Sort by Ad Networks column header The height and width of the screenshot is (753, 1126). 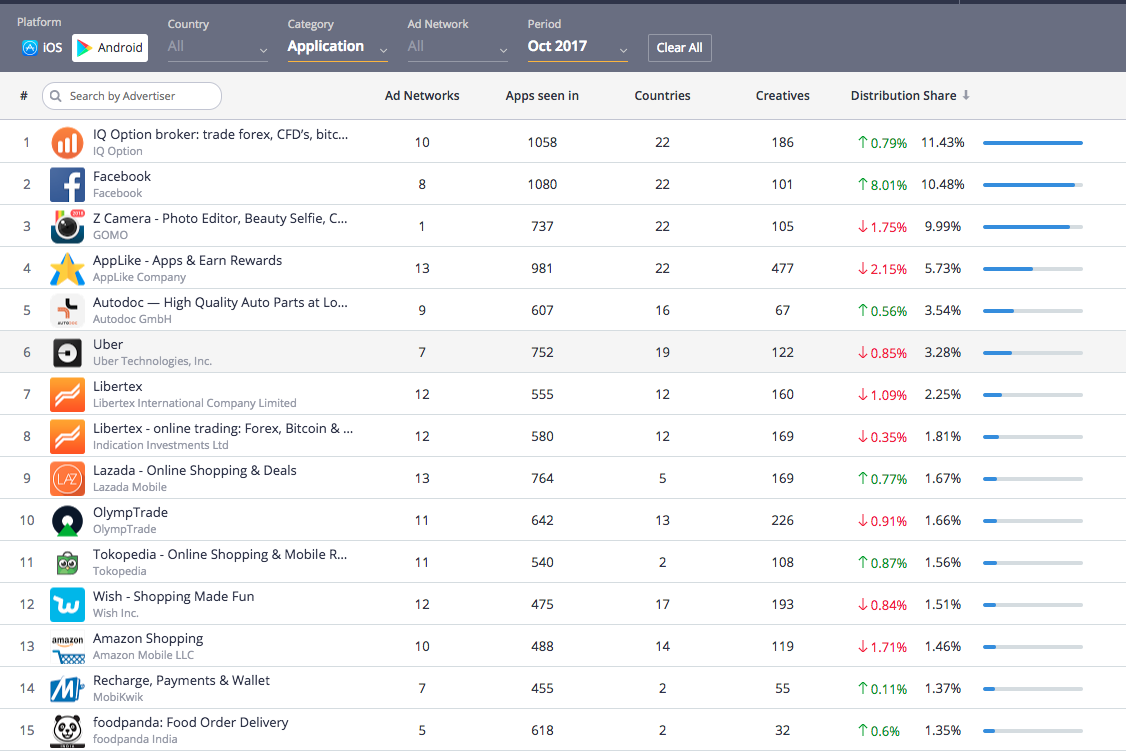tap(422, 95)
